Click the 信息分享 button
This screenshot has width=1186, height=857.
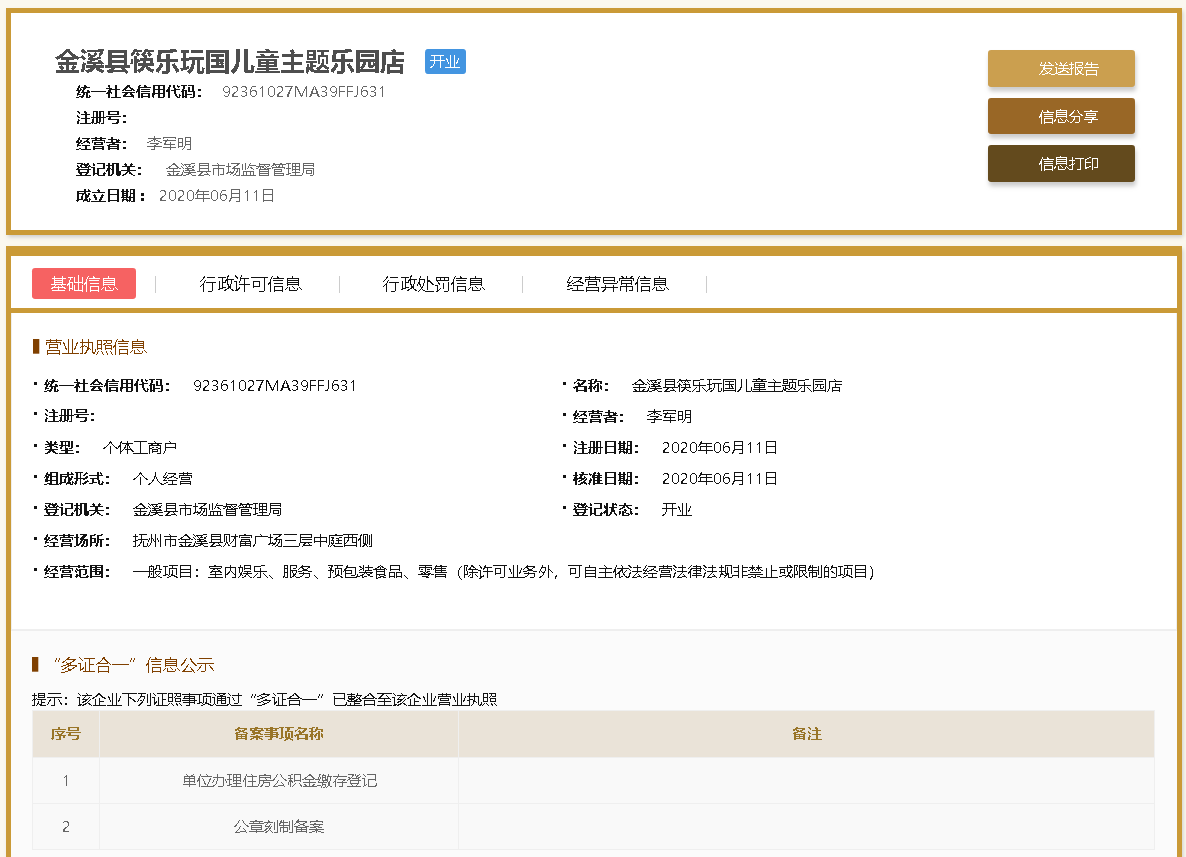1060,116
